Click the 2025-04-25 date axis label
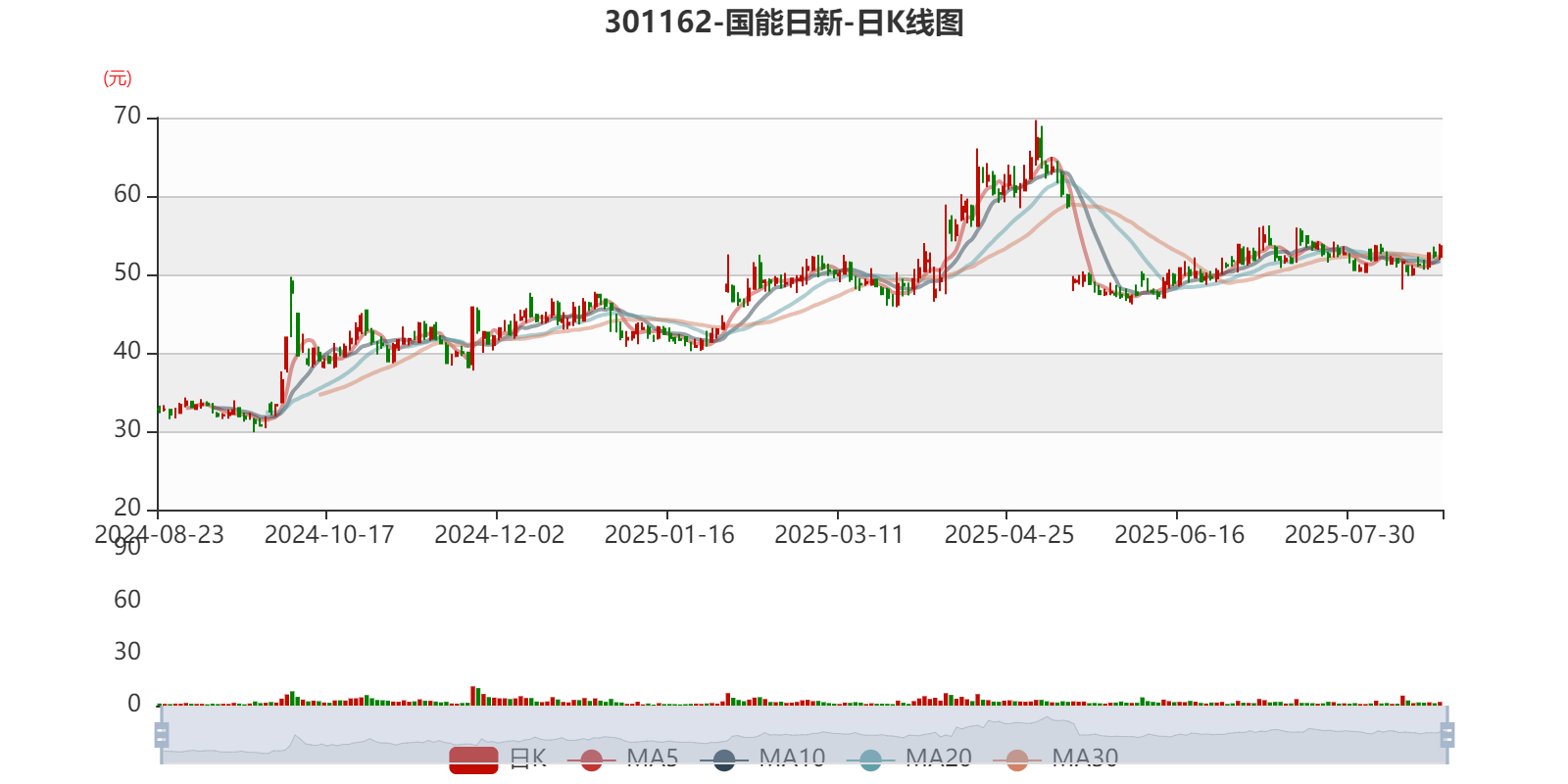Image resolution: width=1568 pixels, height=784 pixels. point(1009,535)
